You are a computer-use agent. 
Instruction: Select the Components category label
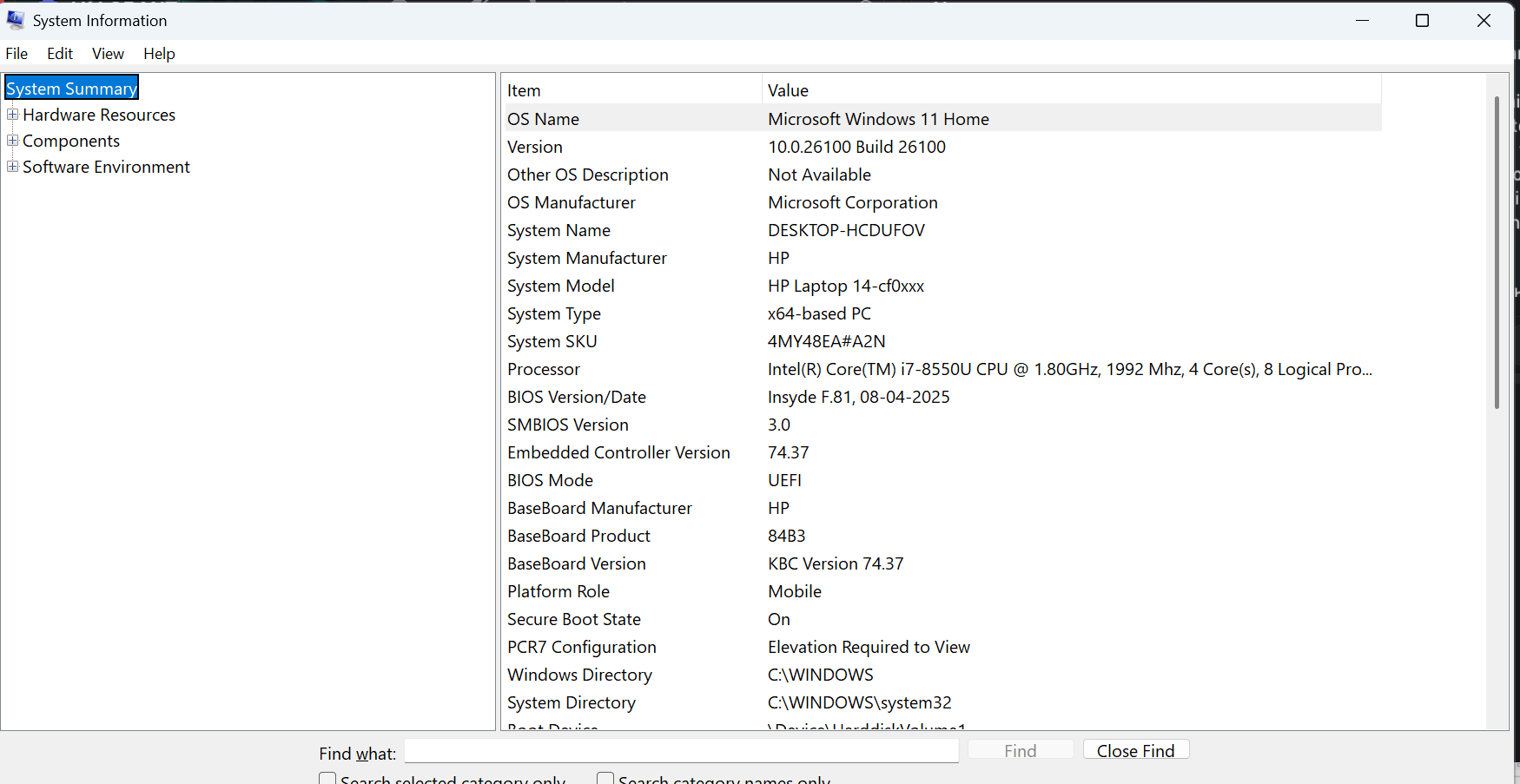[71, 141]
